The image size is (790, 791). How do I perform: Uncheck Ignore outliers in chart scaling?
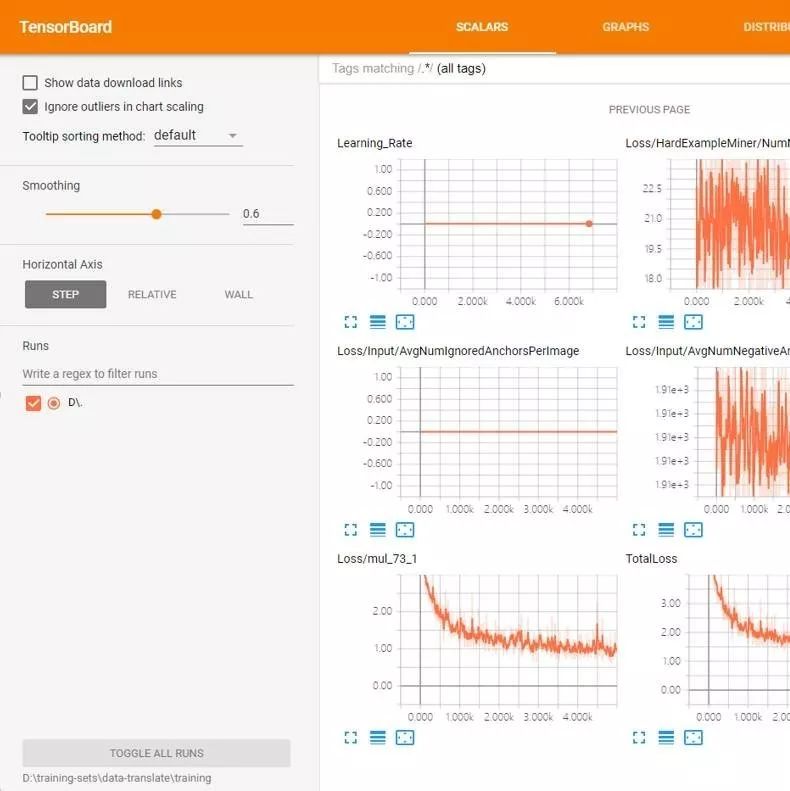click(x=30, y=106)
